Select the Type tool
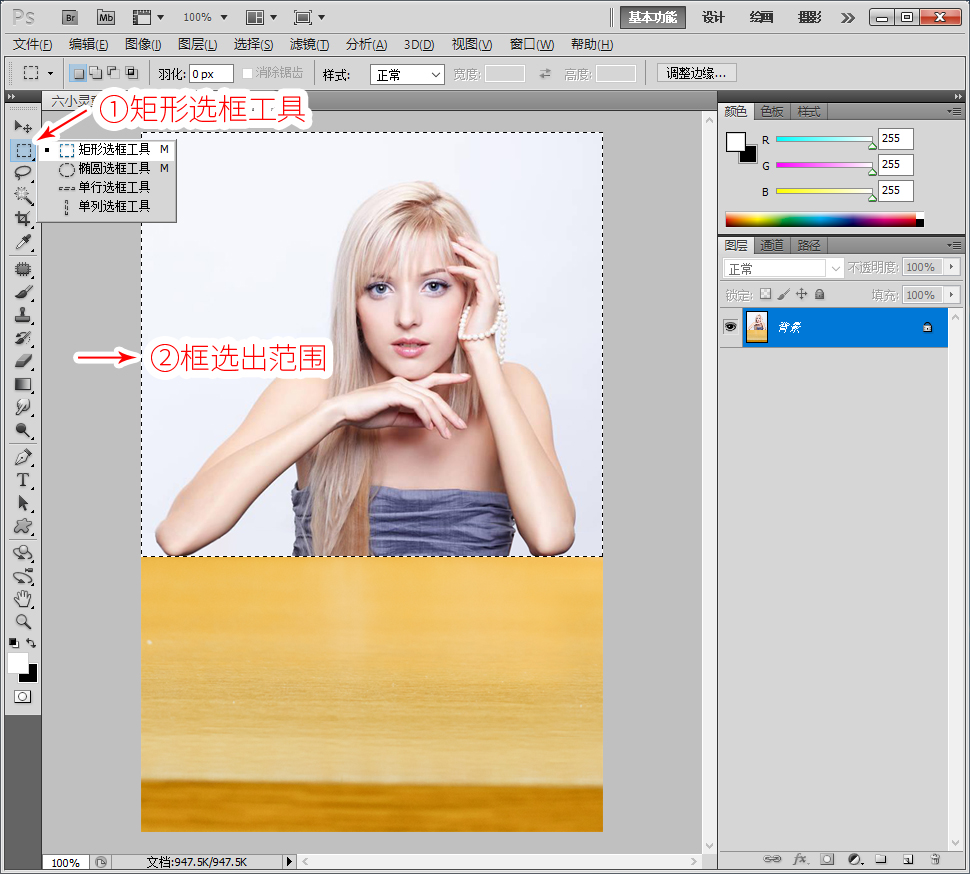 [23, 480]
